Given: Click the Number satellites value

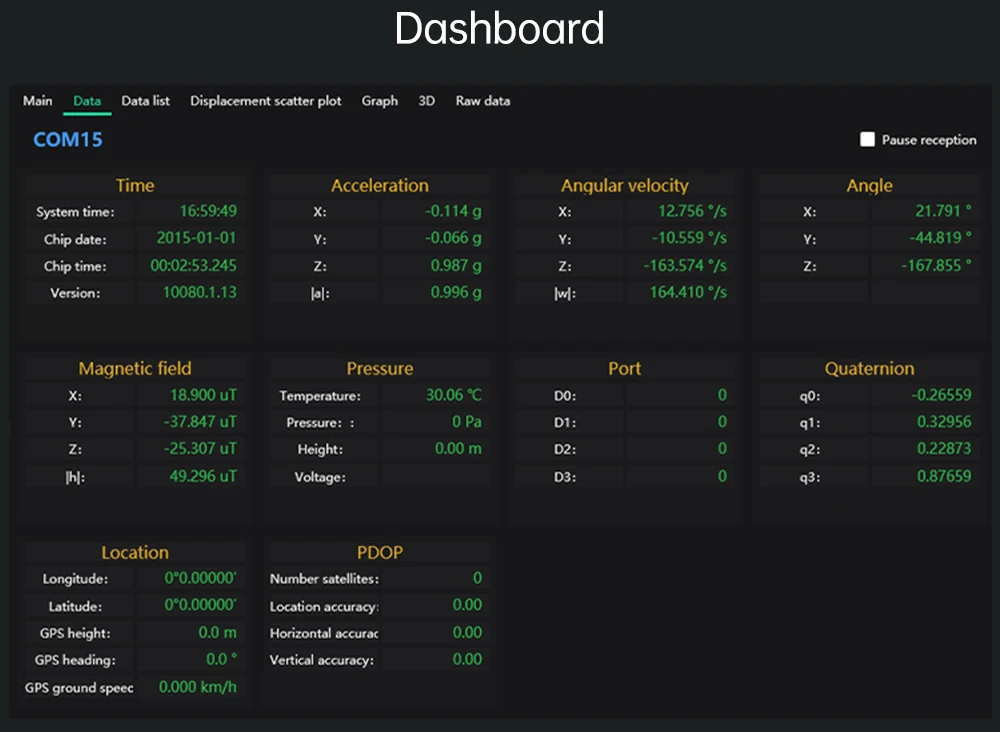Looking at the screenshot, I should tap(435, 578).
